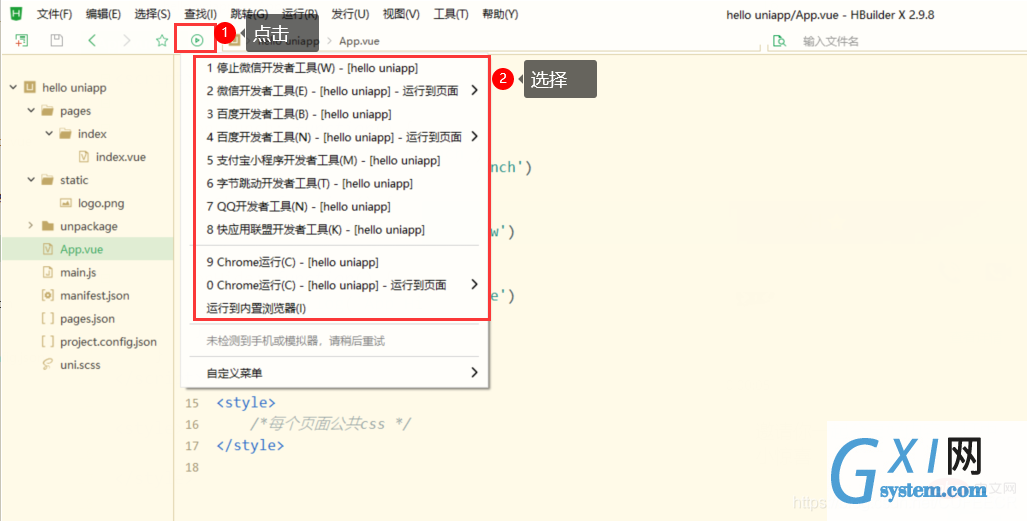The image size is (1027, 521).
Task: Select project.config.json in the project tree
Action: [x=108, y=341]
